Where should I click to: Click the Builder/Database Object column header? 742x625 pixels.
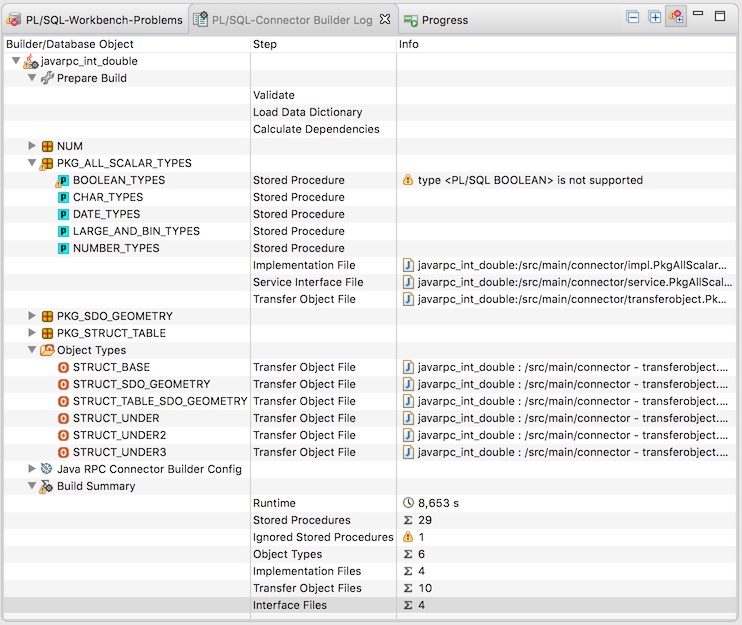127,44
